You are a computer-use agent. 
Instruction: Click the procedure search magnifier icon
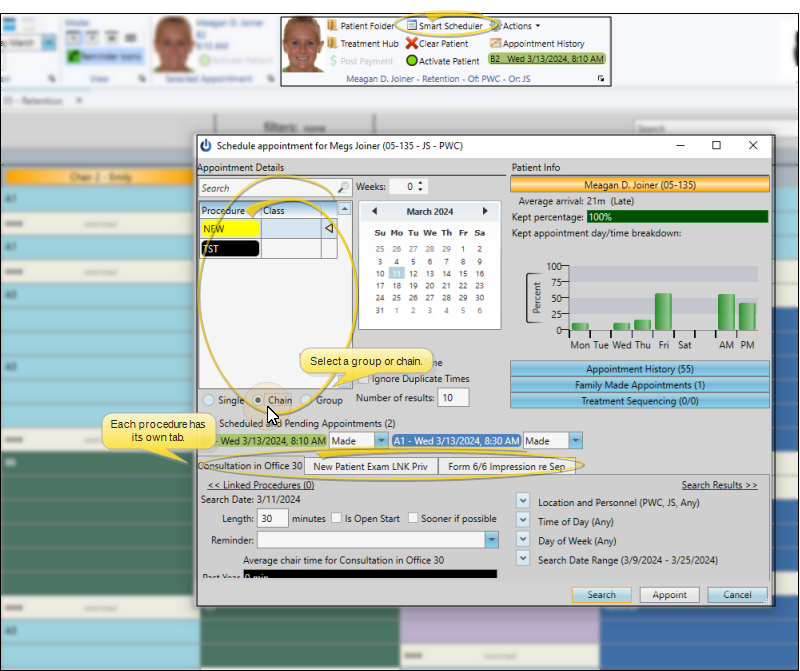coord(342,188)
